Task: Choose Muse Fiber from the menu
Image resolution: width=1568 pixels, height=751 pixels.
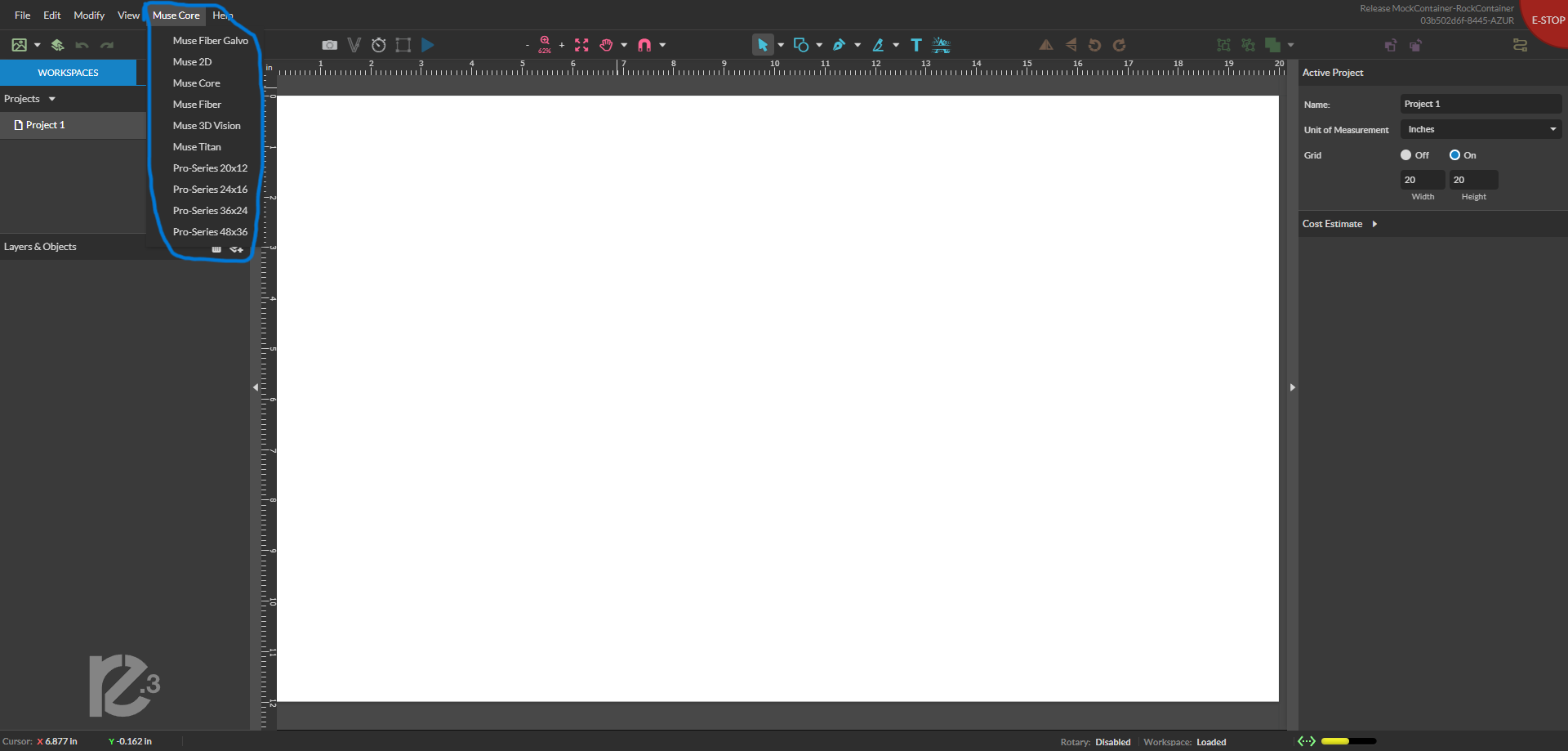Action: point(197,104)
